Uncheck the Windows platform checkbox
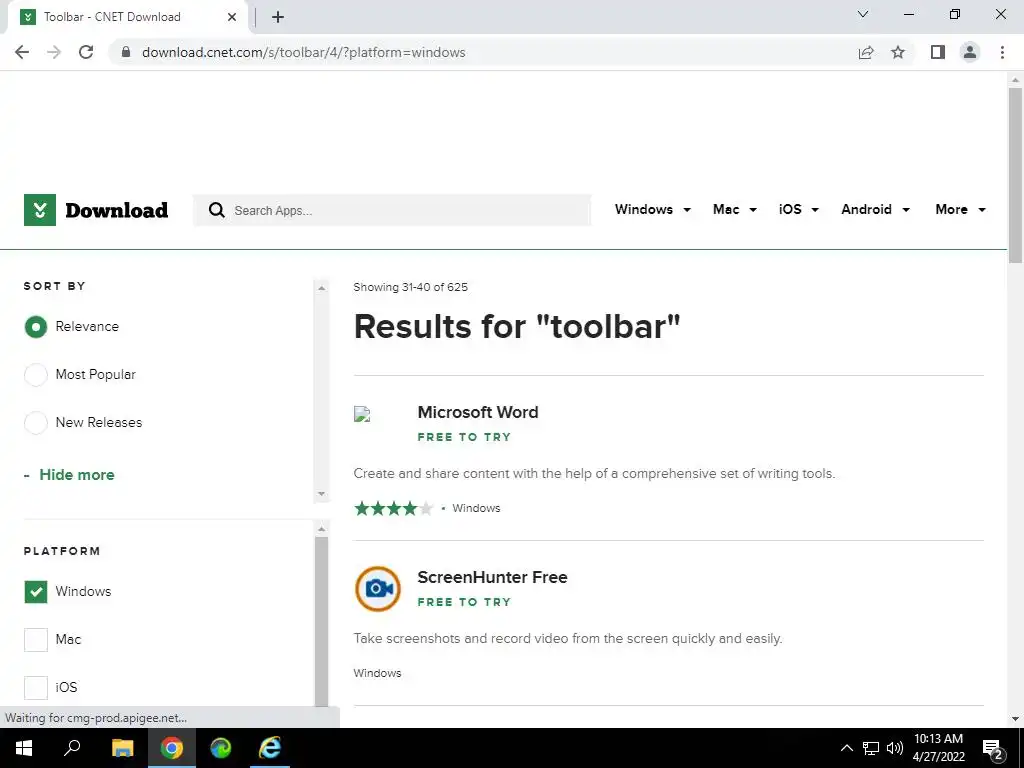This screenshot has width=1024, height=768. [36, 592]
